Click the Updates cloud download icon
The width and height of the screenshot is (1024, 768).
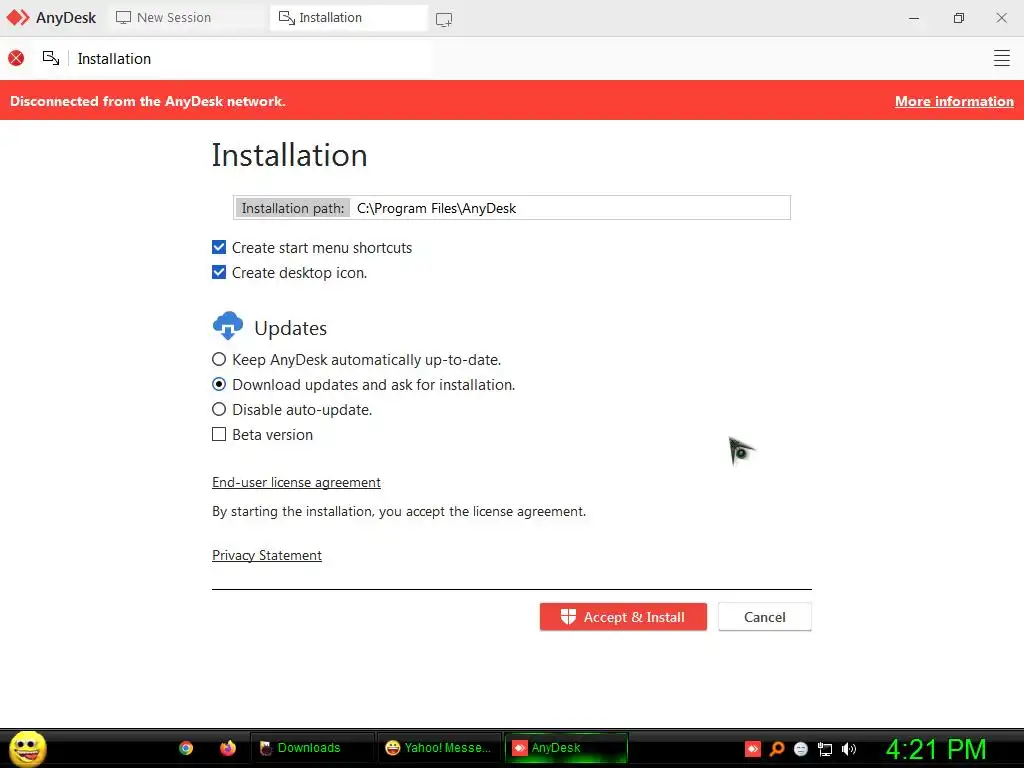pyautogui.click(x=228, y=325)
